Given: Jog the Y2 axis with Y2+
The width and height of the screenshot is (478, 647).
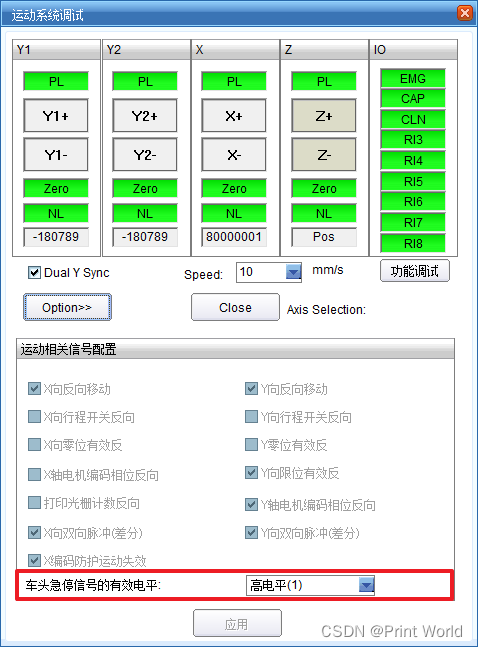Looking at the screenshot, I should pyautogui.click(x=145, y=116).
